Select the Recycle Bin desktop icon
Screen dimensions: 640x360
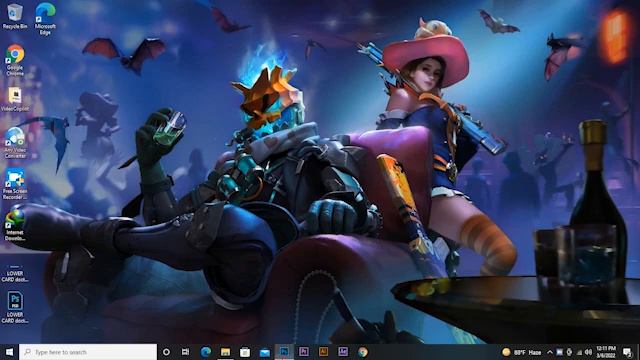click(x=15, y=16)
